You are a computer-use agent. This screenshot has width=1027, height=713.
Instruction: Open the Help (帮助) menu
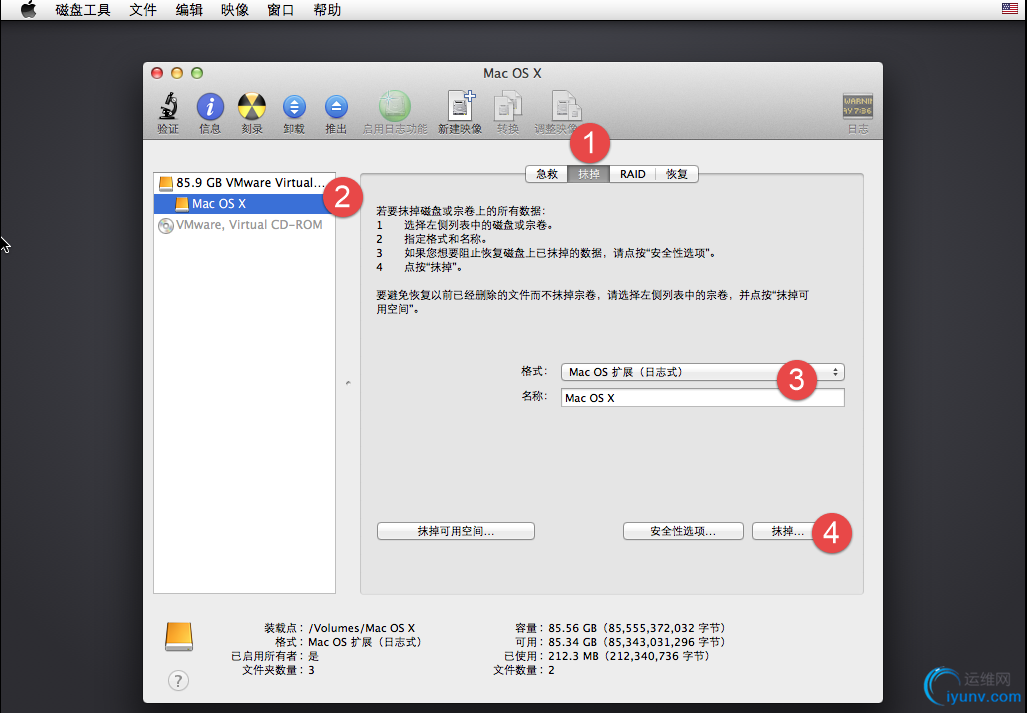pos(327,10)
